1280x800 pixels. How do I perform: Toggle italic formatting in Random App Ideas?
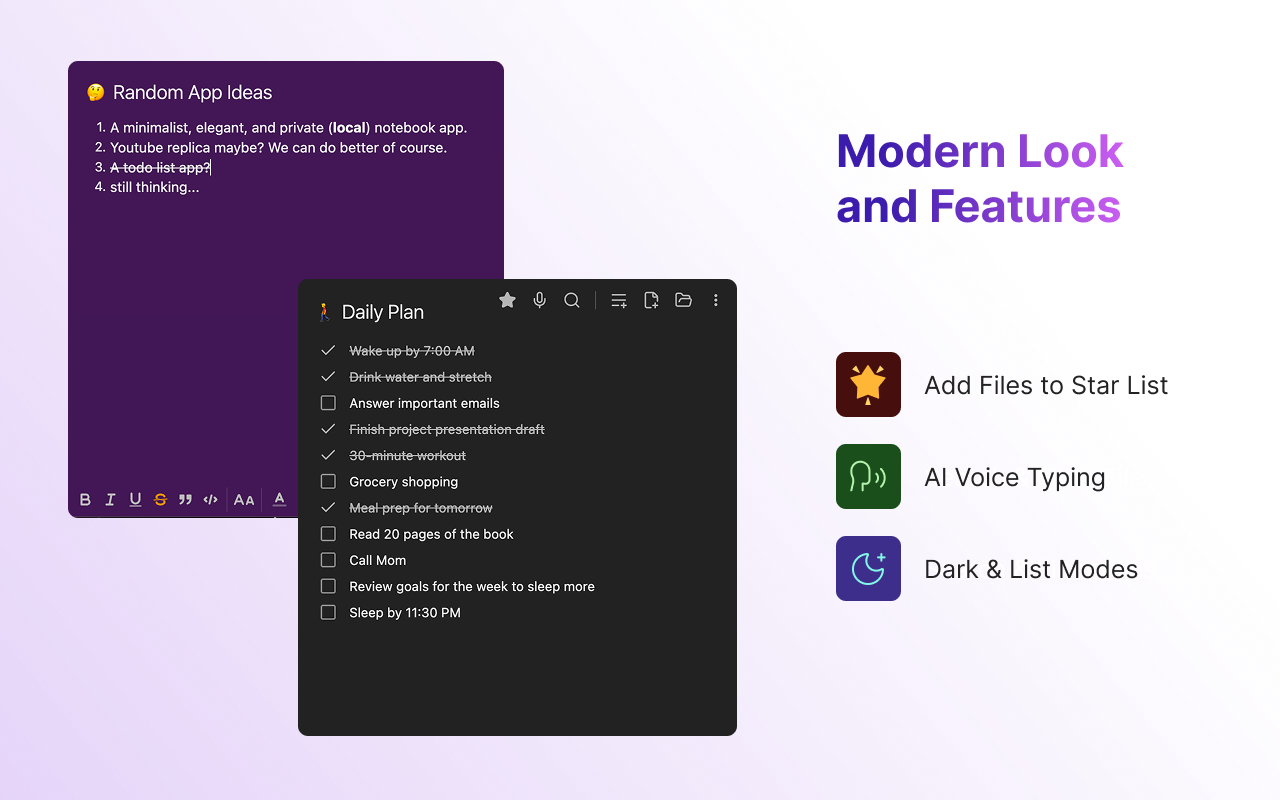(x=110, y=500)
